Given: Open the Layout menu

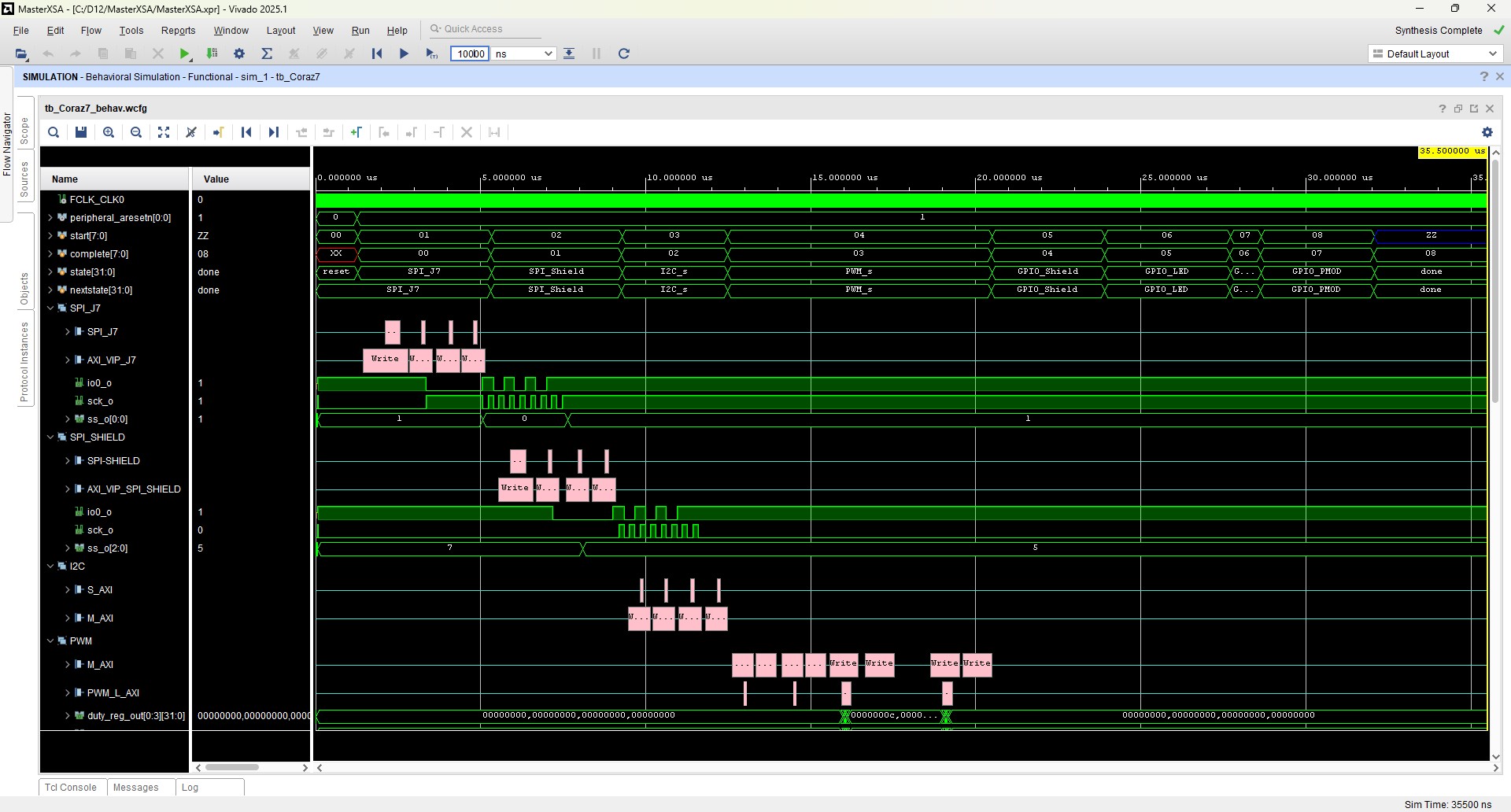Looking at the screenshot, I should point(281,30).
